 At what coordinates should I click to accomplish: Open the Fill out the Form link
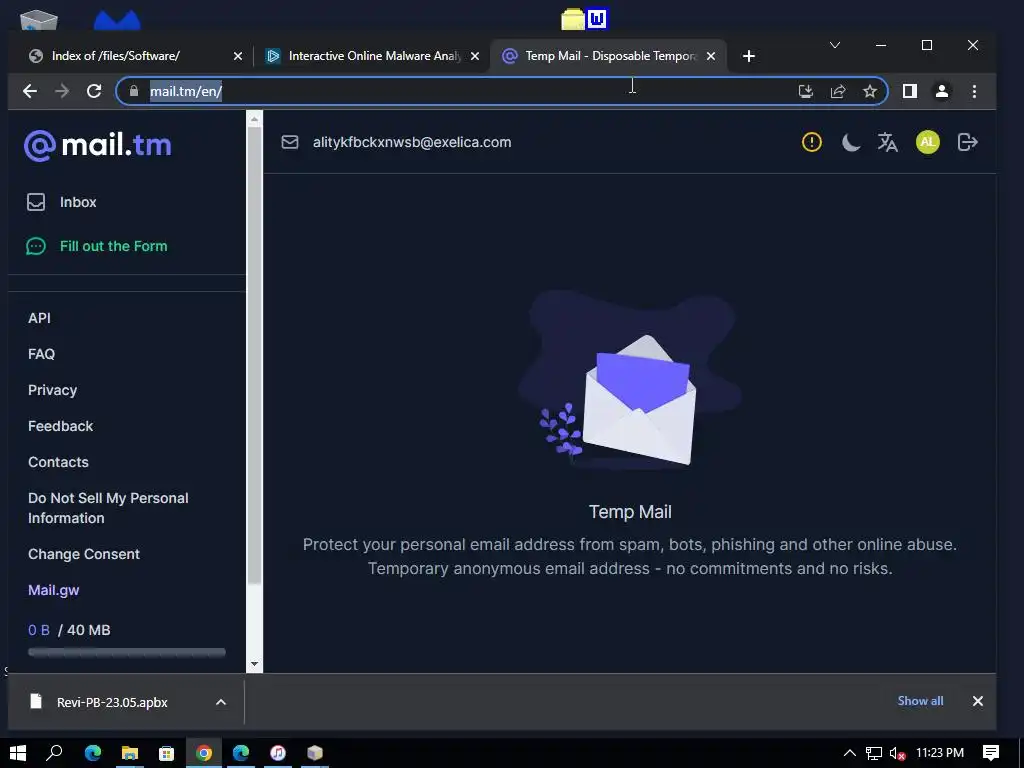point(97,246)
